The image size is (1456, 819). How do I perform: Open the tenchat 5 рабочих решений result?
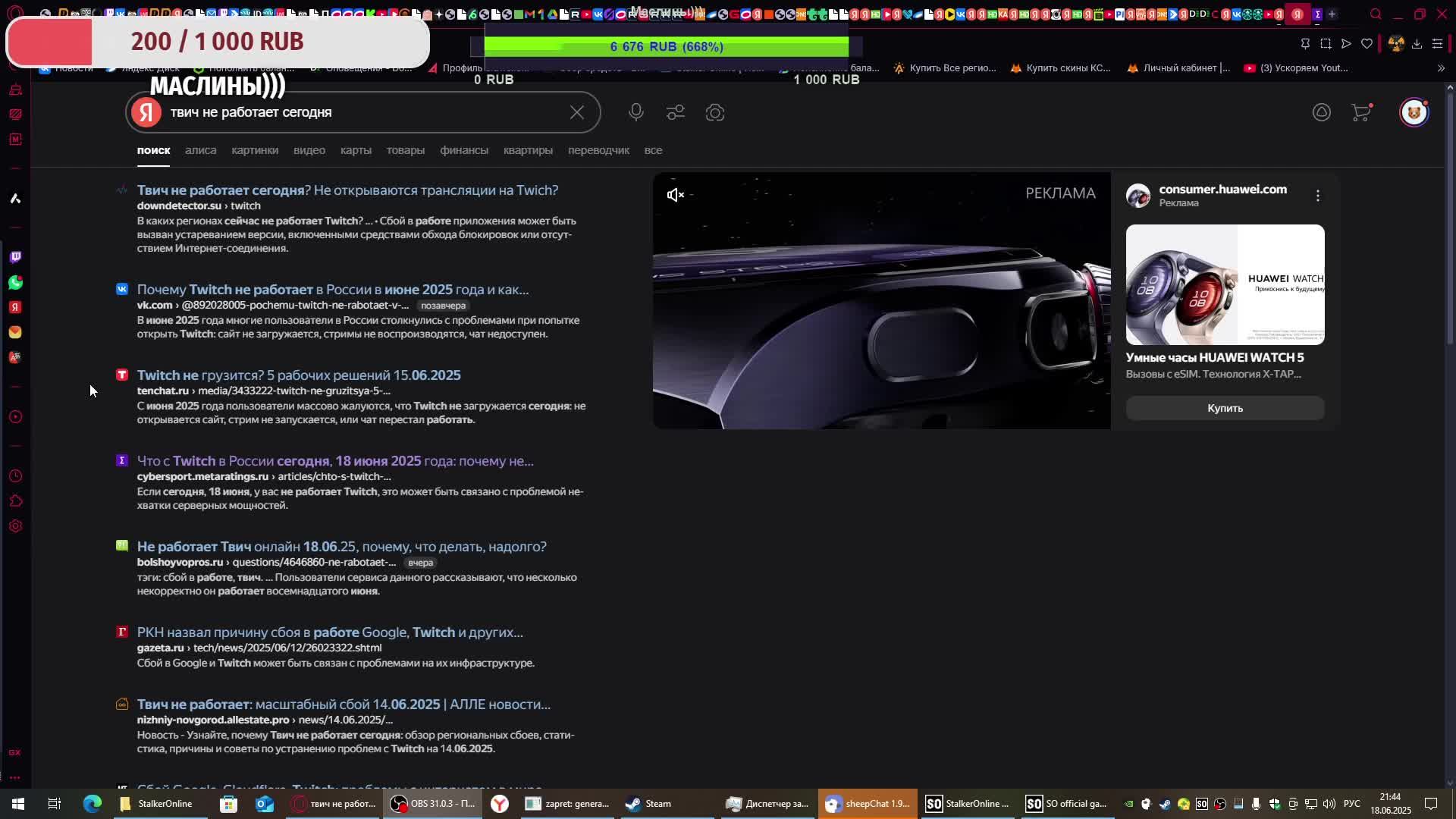[x=299, y=375]
